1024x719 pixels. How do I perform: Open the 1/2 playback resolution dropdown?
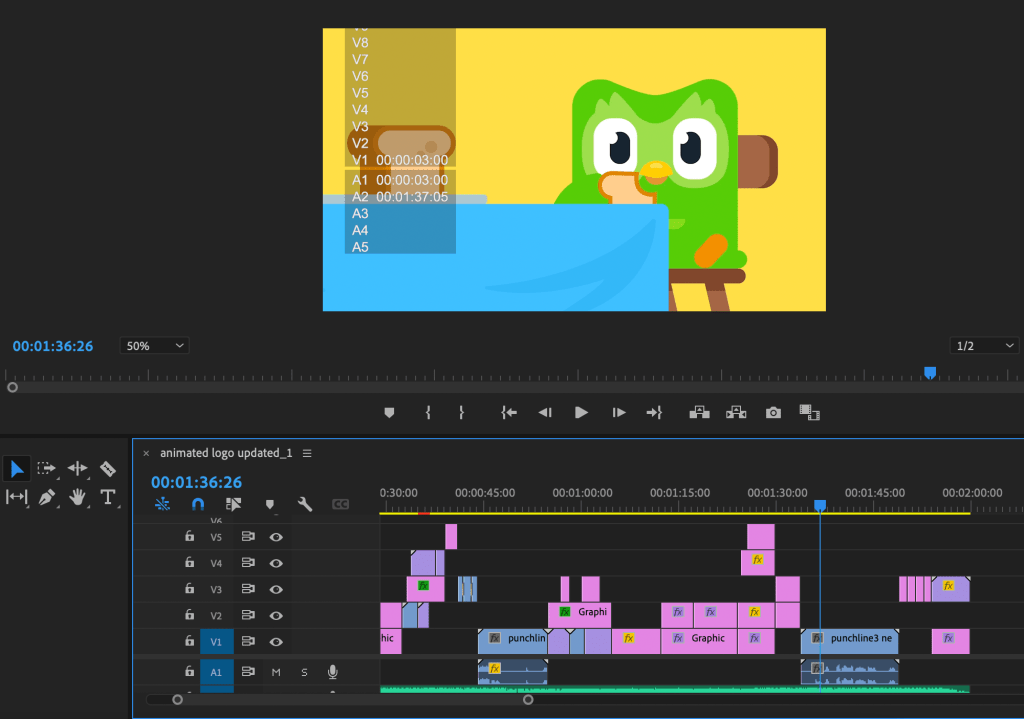(984, 346)
